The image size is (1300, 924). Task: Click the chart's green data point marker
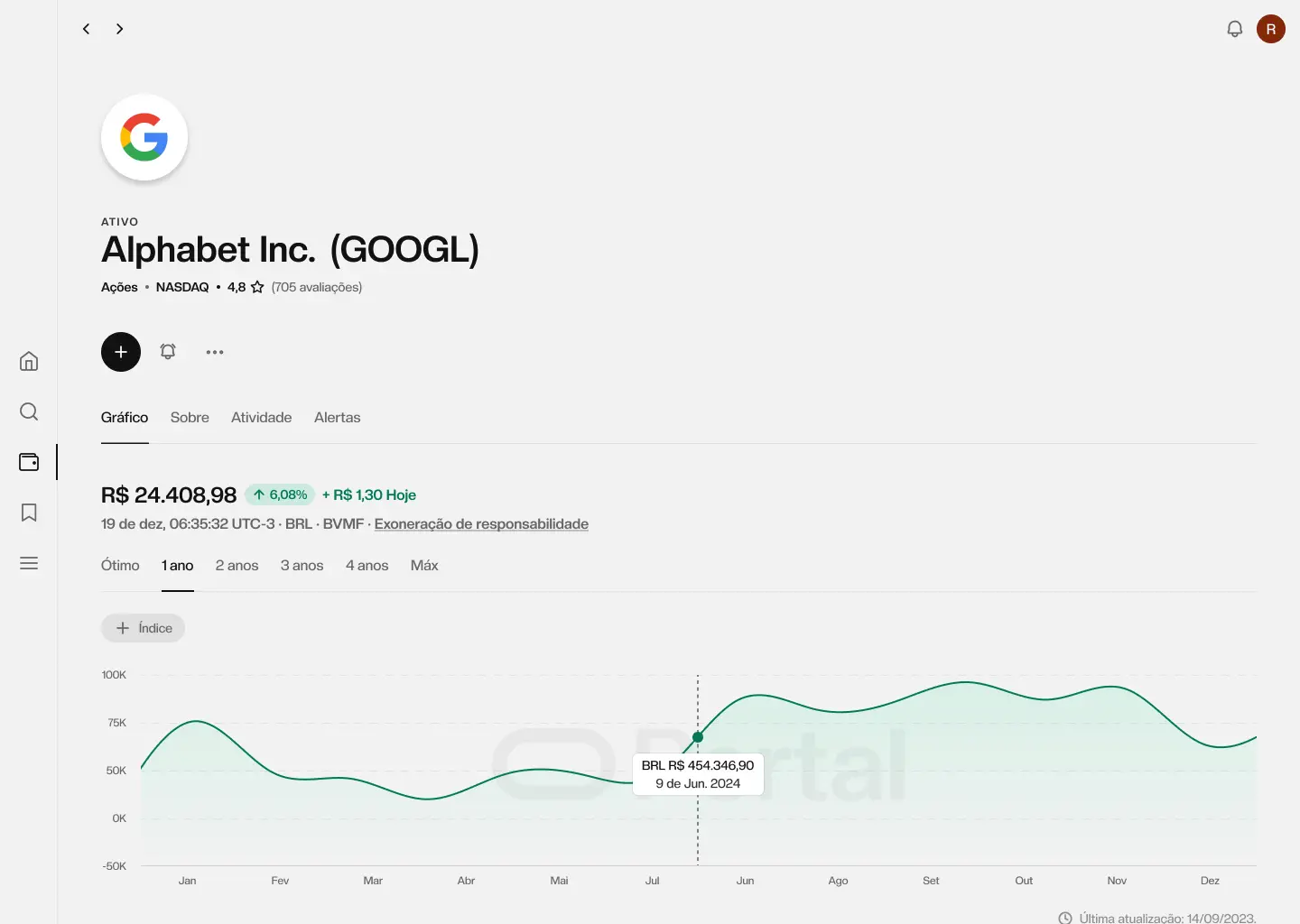(698, 737)
